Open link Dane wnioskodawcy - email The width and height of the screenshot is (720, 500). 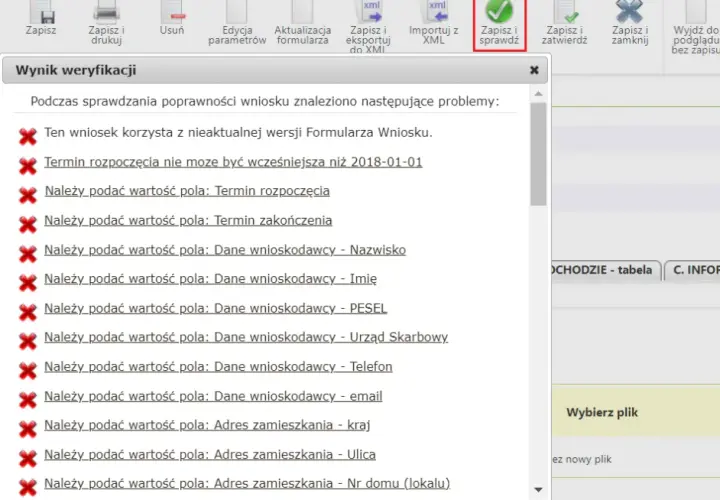pos(214,396)
